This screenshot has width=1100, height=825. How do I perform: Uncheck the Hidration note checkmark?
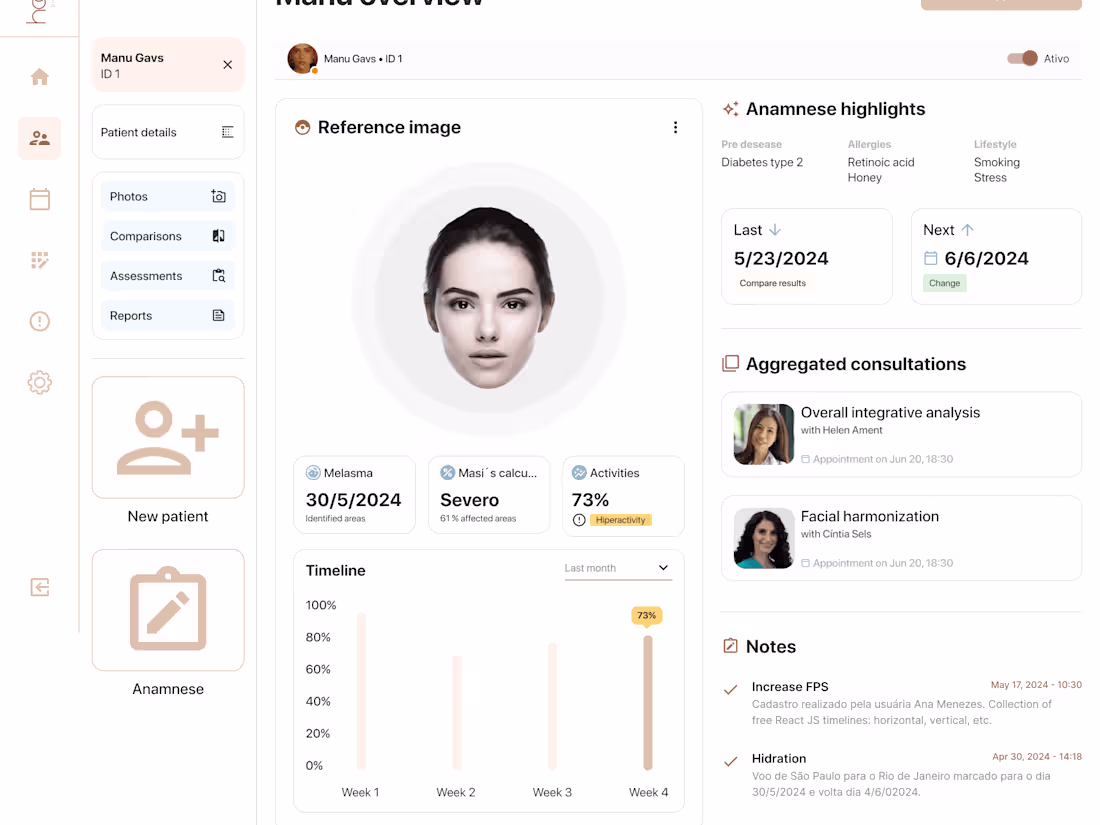[729, 760]
